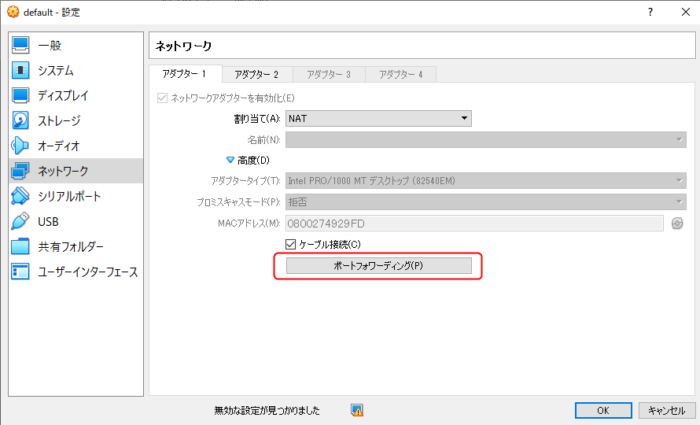Click the VirtualBox title bar app icon

pyautogui.click(x=13, y=12)
